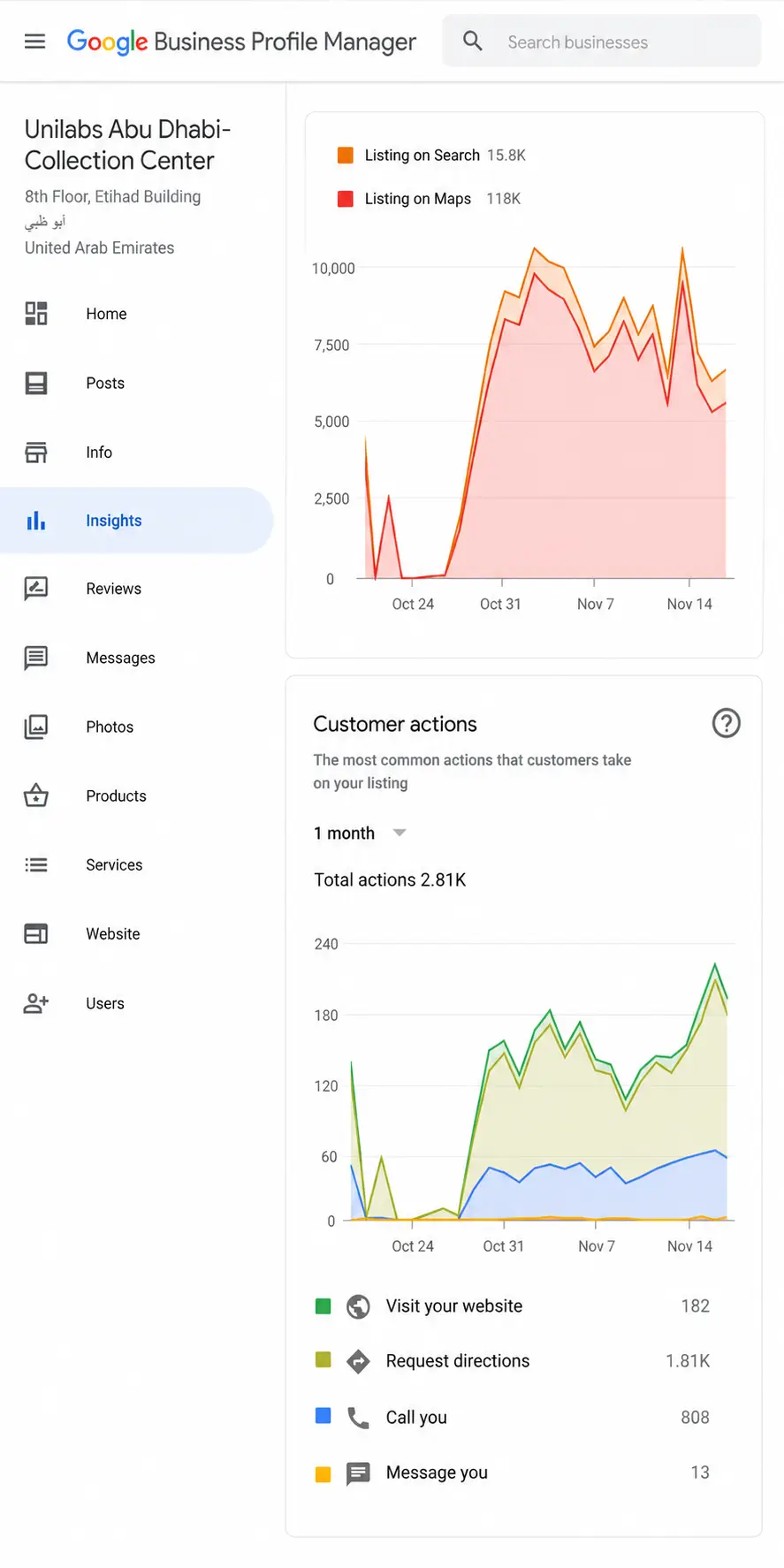This screenshot has height=1568, width=784.
Task: Click the Customer actions heading
Action: (x=395, y=724)
